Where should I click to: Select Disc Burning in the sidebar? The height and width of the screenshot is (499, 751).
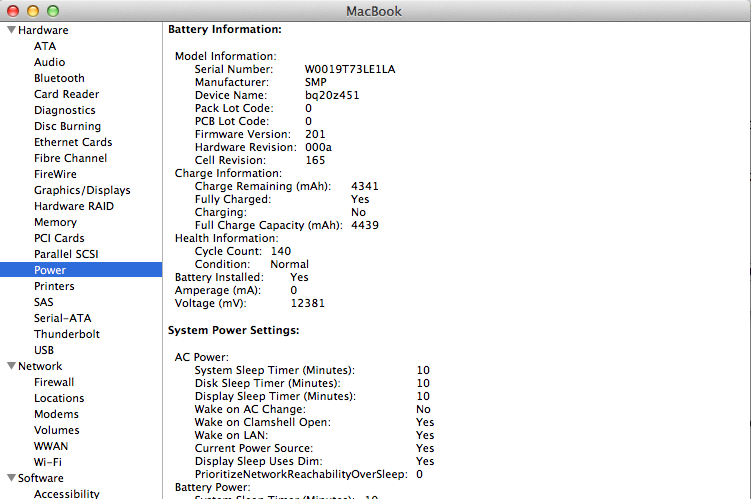68,126
